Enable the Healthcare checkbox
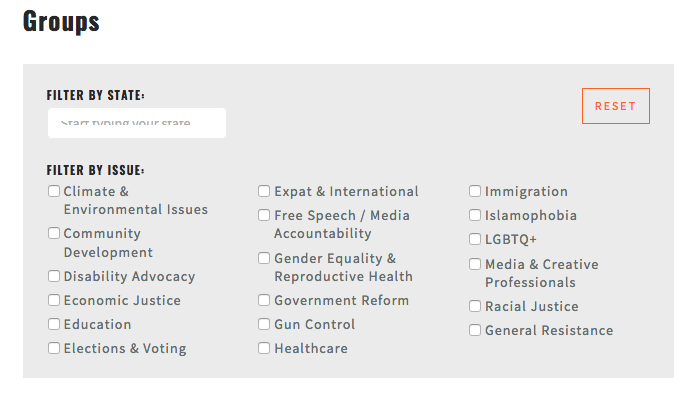The image size is (693, 398). coord(264,348)
